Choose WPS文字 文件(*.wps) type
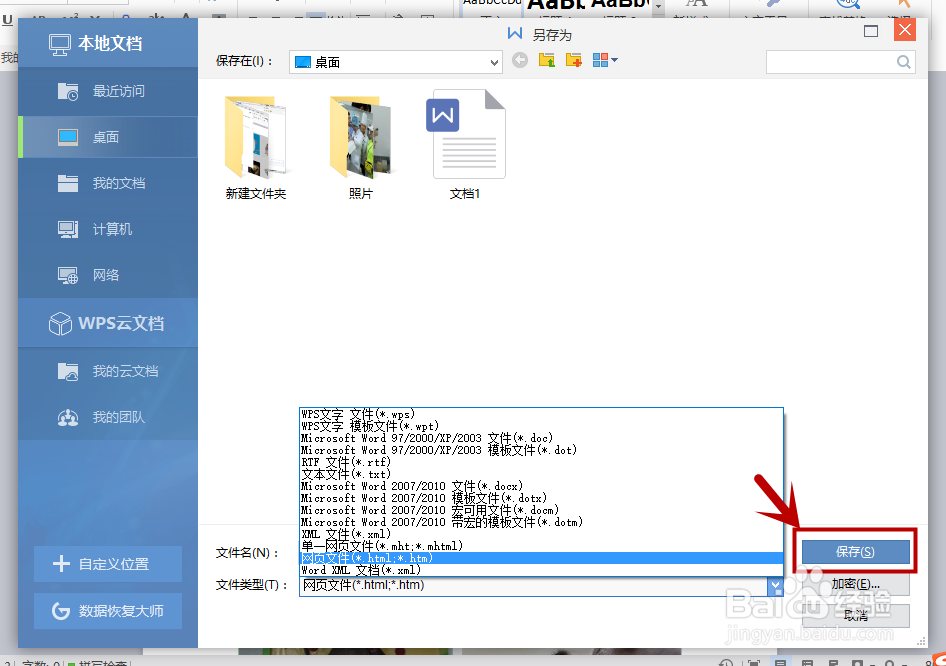 (x=541, y=414)
